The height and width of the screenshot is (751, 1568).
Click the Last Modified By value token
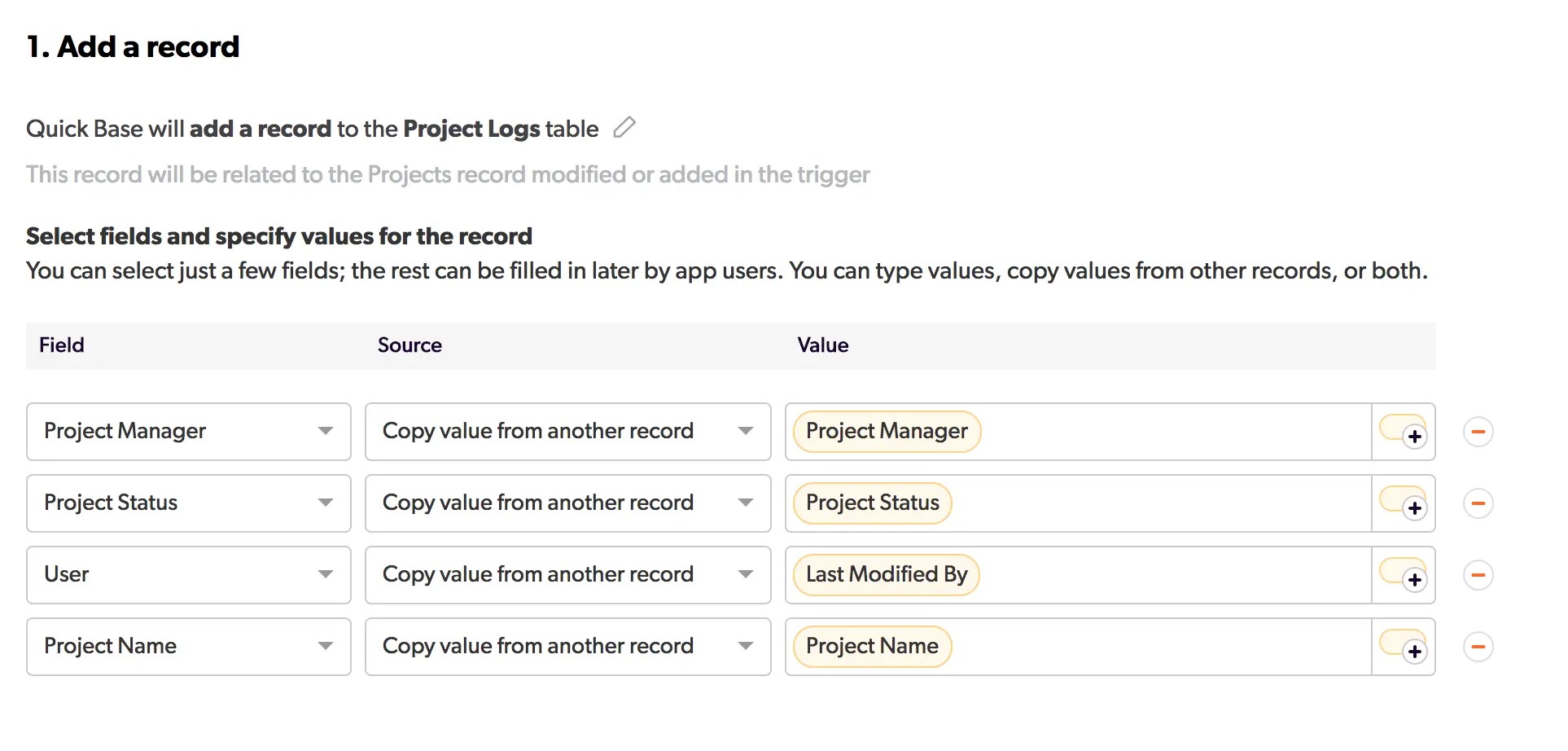886,575
